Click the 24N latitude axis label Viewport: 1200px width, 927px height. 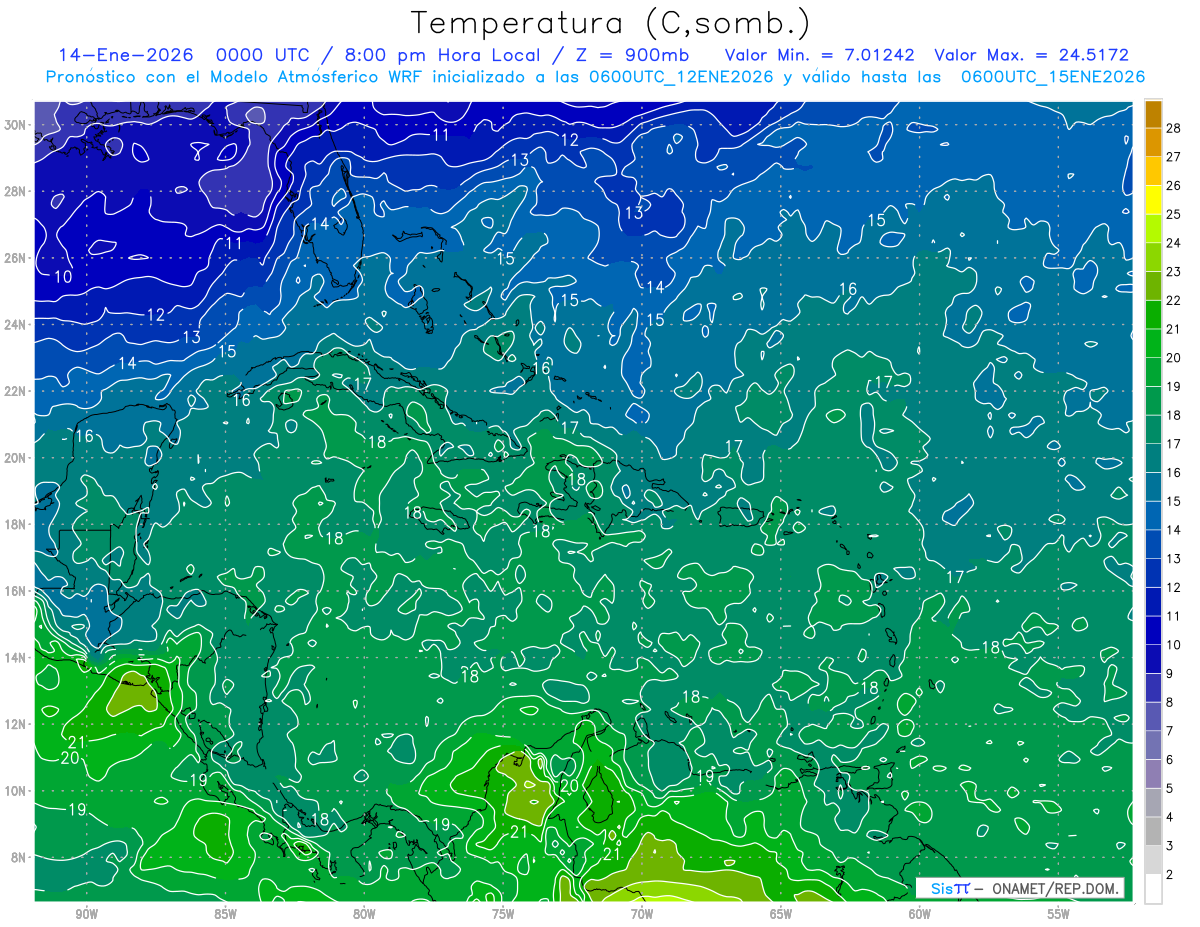click(x=15, y=325)
